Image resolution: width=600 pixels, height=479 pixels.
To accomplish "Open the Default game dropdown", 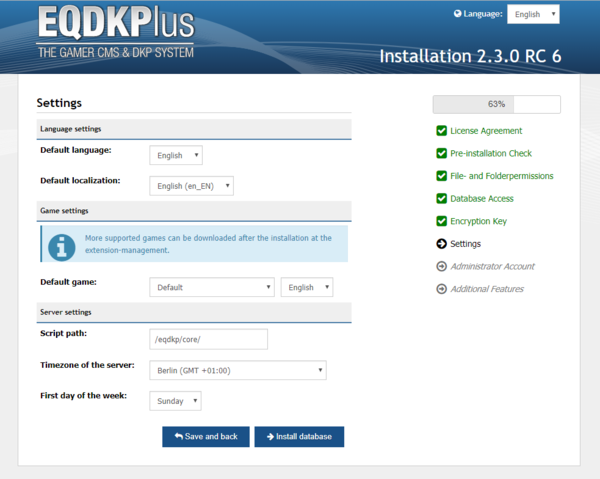I will [212, 287].
